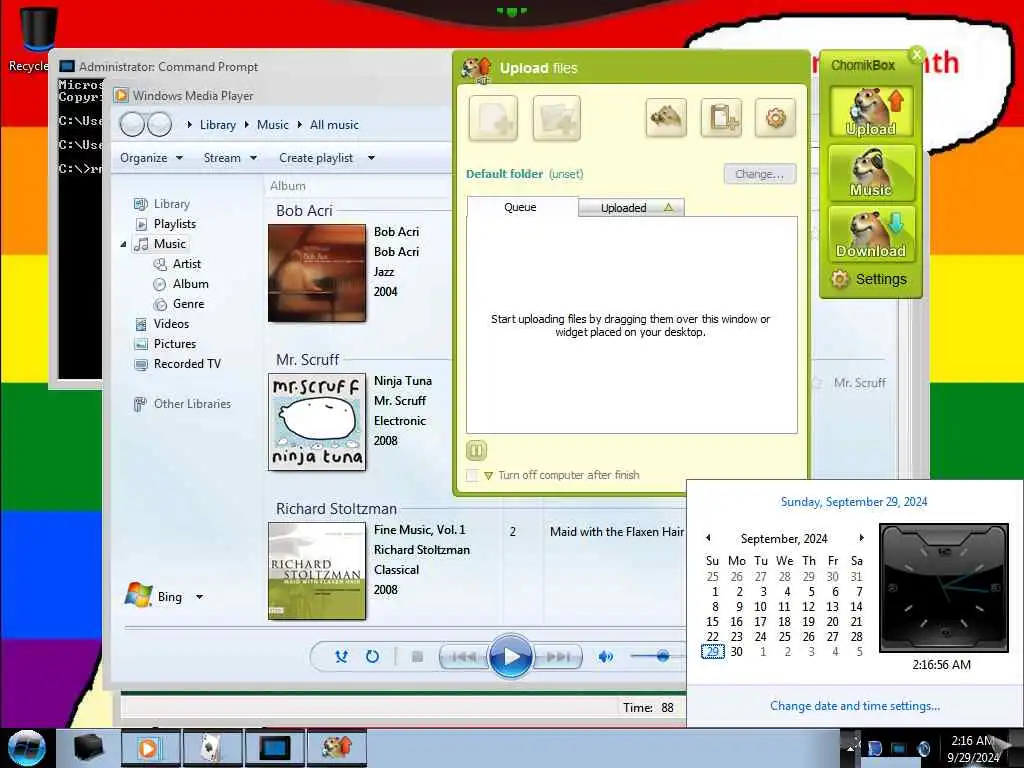1024x768 pixels.
Task: Click the forward navigation button in Media Player
Action: [159, 124]
